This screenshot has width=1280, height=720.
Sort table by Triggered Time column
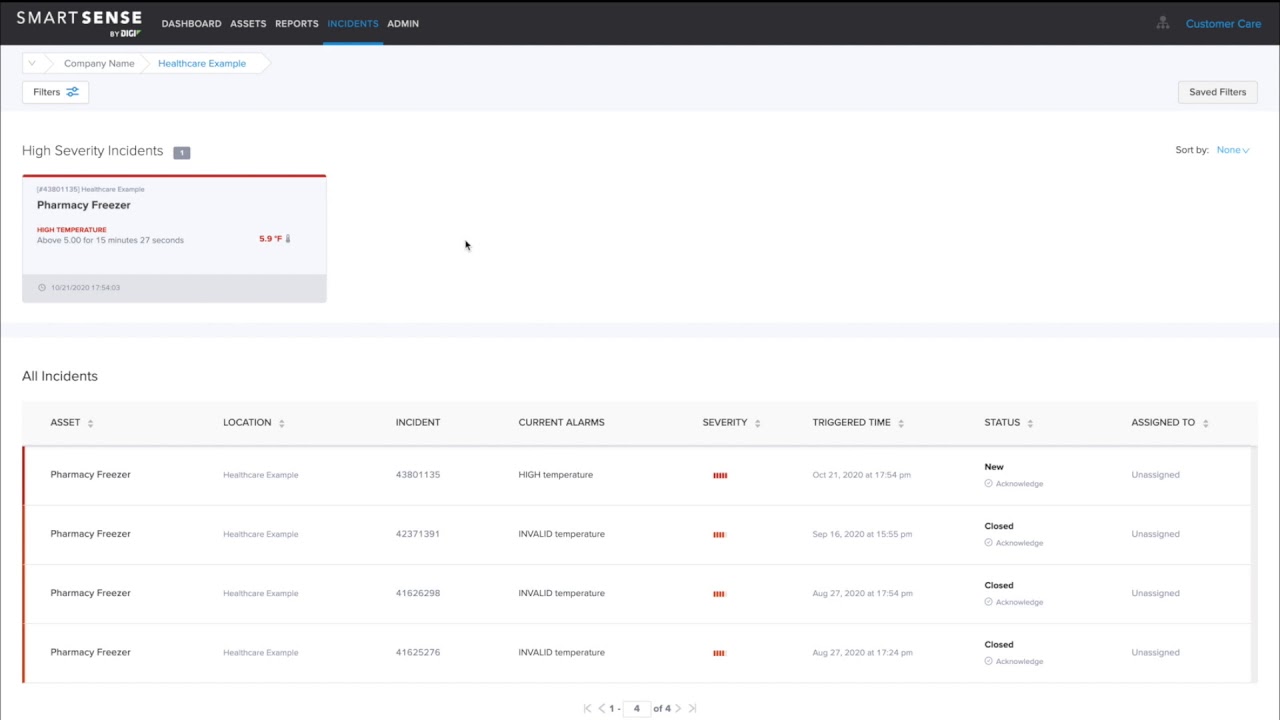coord(900,423)
